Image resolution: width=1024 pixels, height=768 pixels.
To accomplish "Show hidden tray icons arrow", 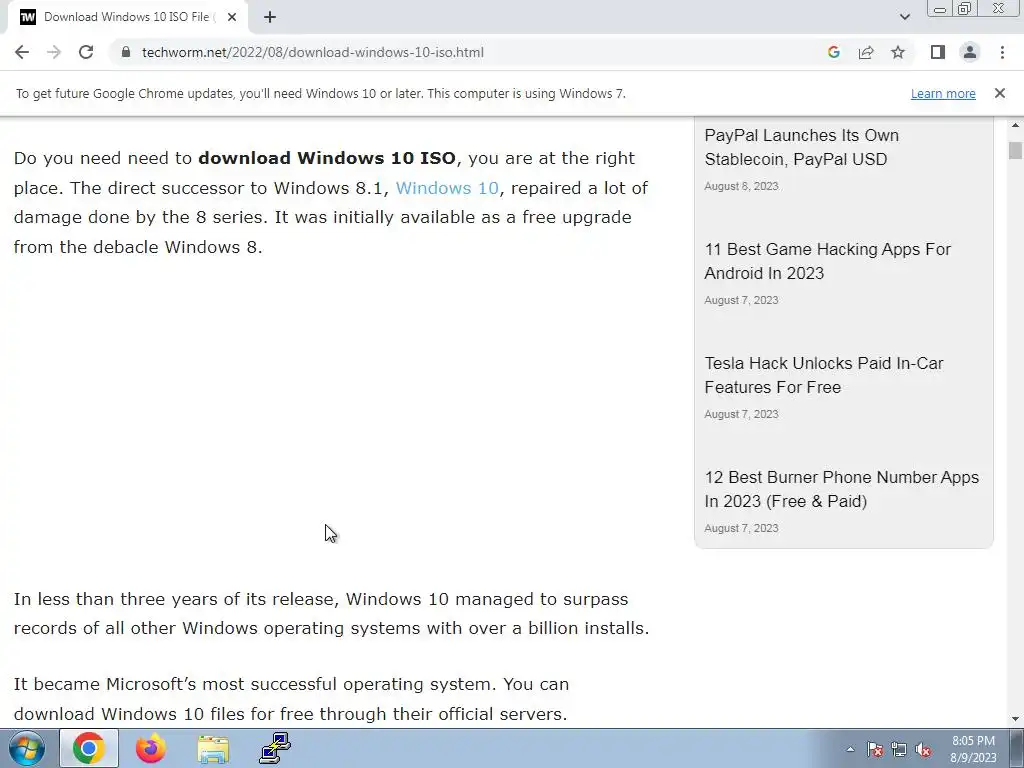I will click(x=850, y=749).
